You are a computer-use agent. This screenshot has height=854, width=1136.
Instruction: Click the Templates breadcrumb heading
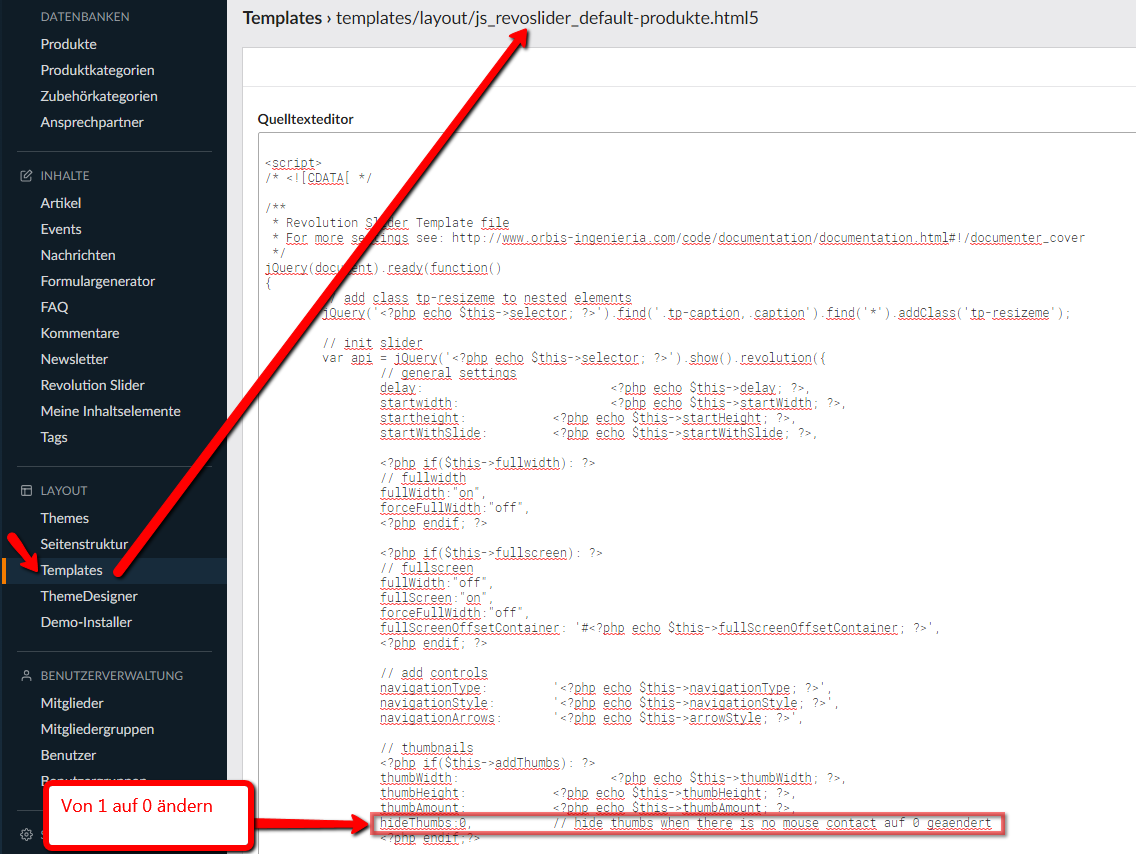click(x=282, y=18)
